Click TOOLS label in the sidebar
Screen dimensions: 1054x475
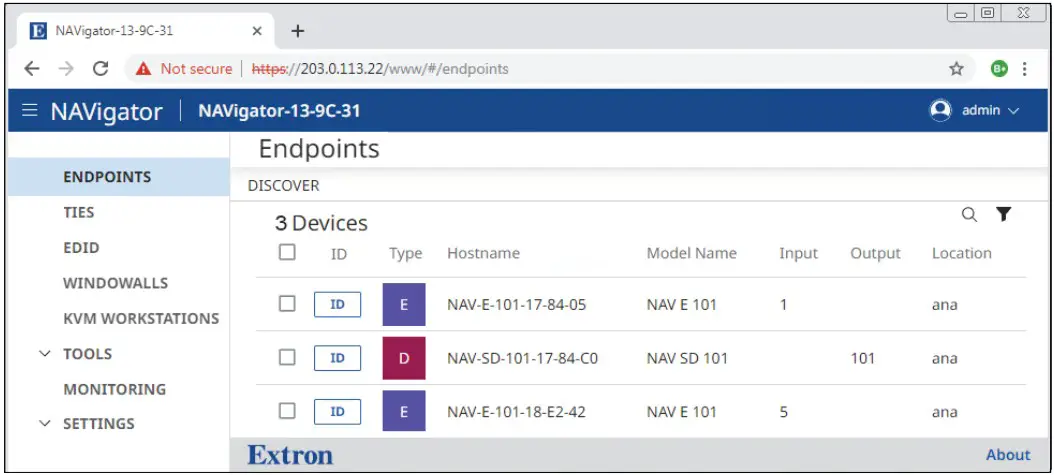point(87,354)
